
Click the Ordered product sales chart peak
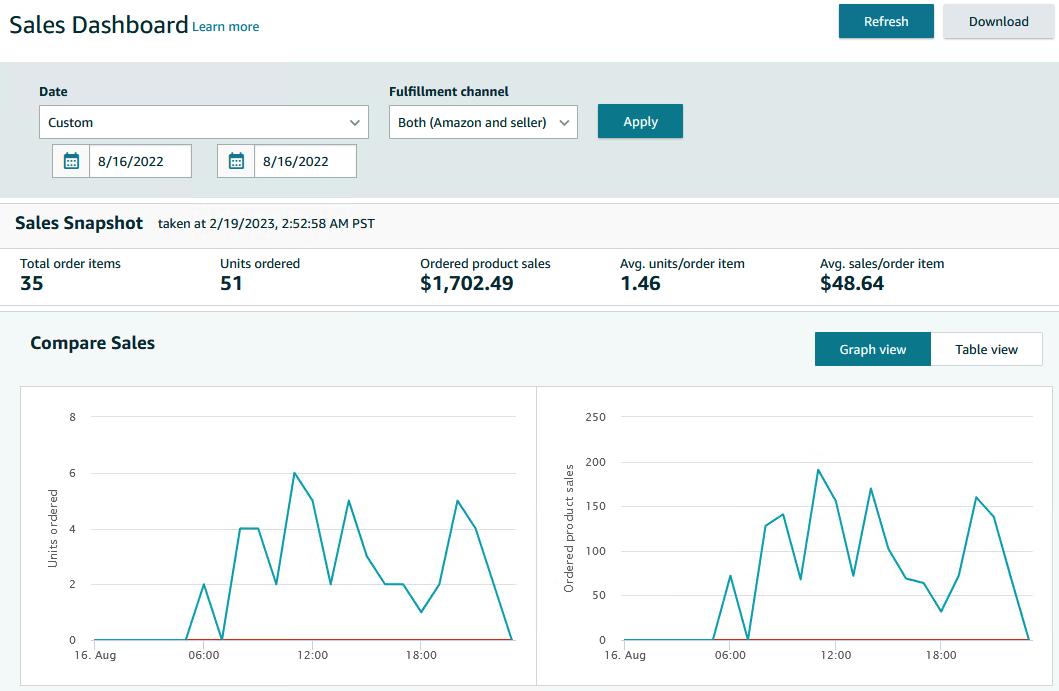[818, 469]
